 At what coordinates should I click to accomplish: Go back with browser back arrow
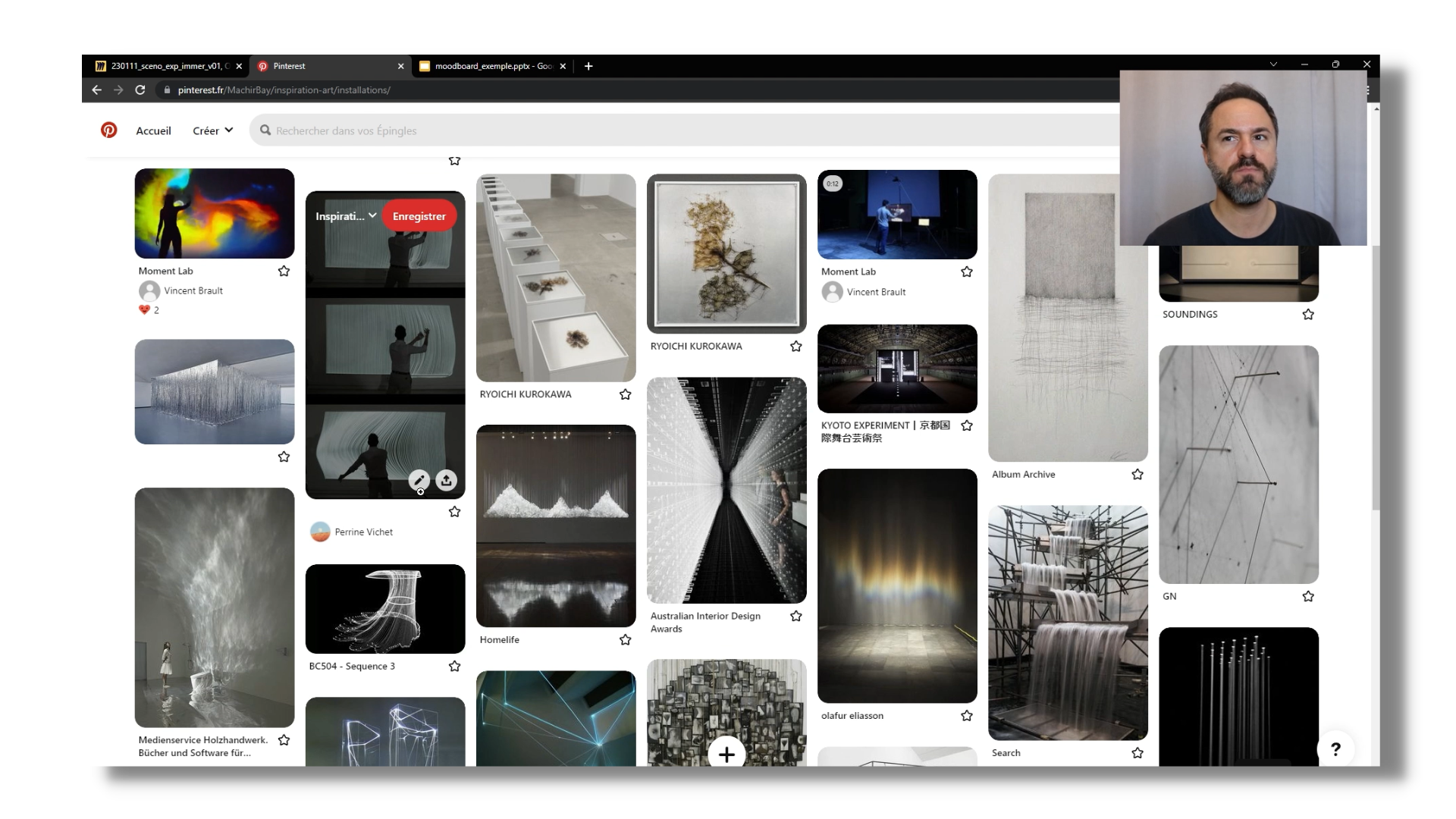click(x=97, y=89)
